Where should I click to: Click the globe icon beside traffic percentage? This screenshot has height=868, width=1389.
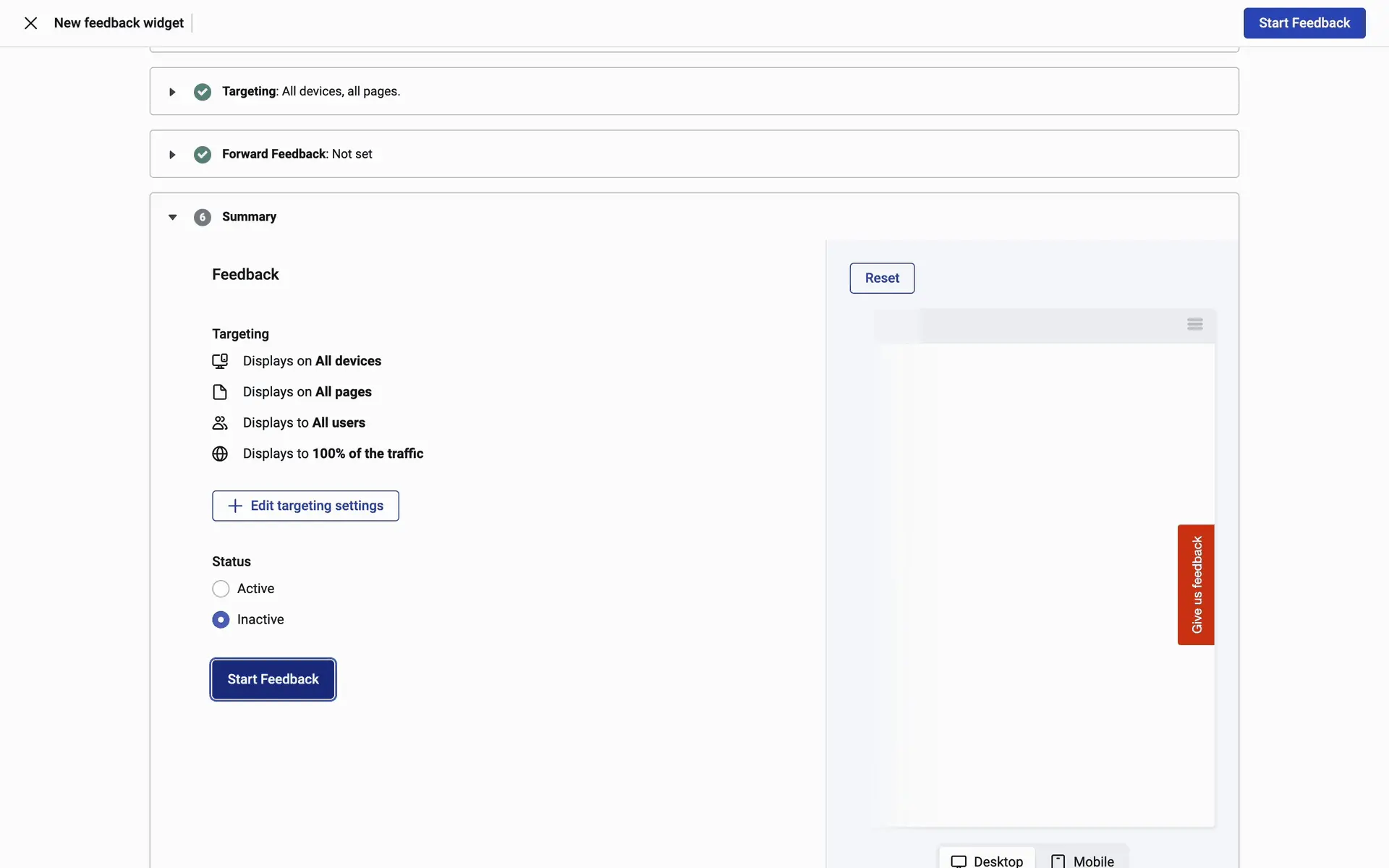[220, 454]
